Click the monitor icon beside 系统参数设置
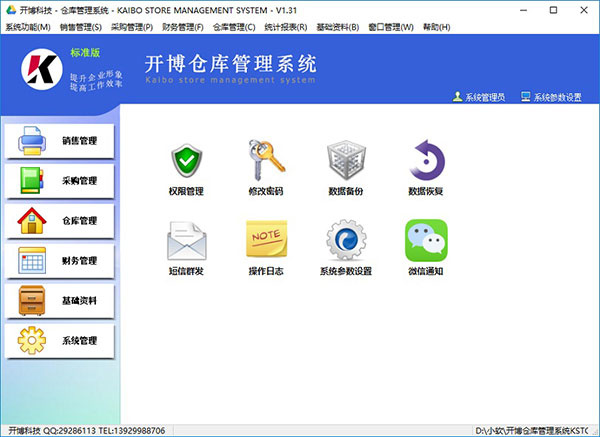Screen dimensions: 600x437 526,97
